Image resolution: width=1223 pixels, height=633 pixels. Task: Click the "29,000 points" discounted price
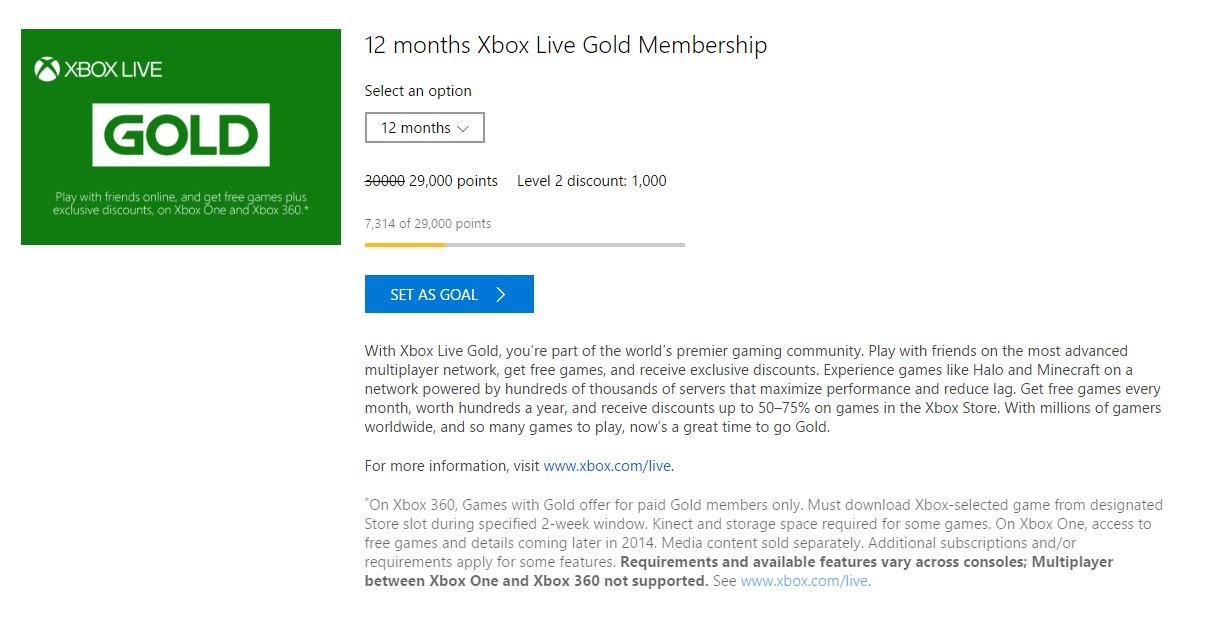point(453,181)
